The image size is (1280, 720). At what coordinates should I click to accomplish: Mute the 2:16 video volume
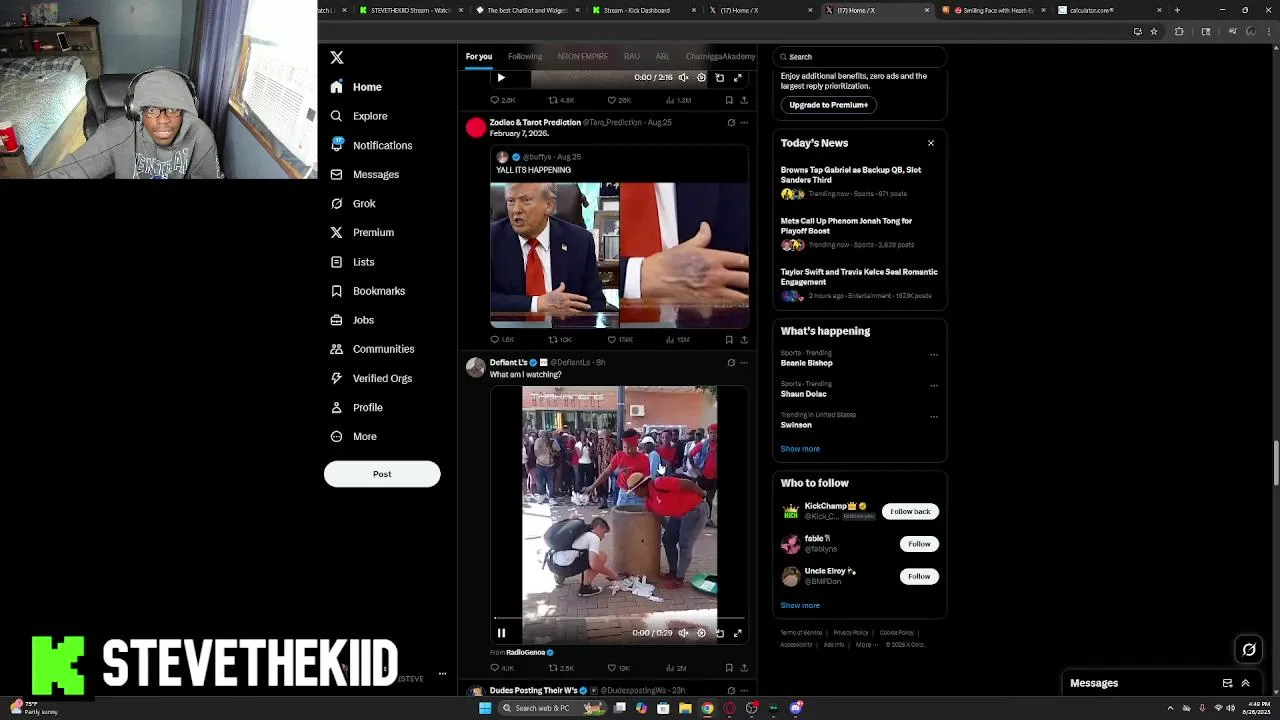coord(683,77)
